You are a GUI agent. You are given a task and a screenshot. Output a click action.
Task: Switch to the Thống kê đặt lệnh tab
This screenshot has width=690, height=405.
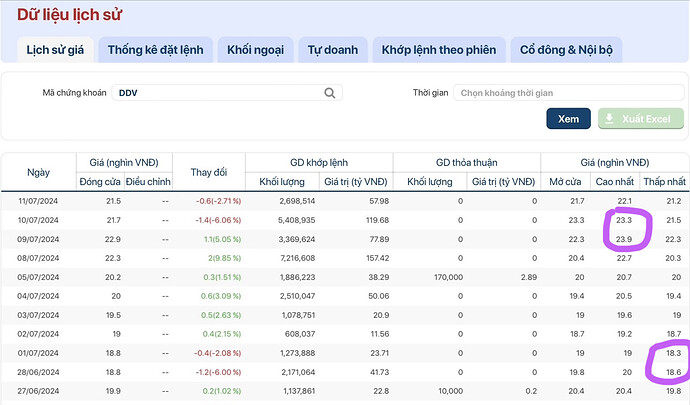(x=155, y=50)
